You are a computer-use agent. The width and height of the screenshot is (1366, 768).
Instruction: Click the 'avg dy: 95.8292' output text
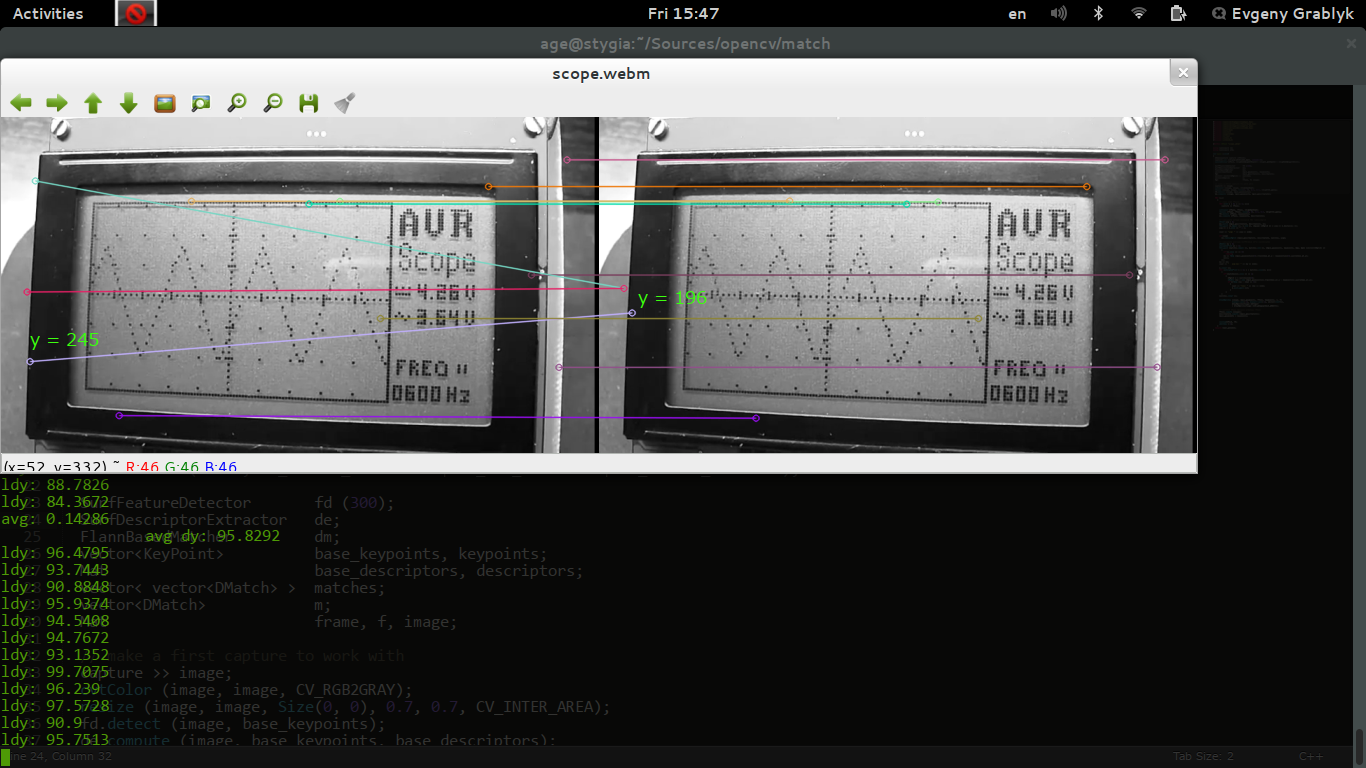coord(213,536)
